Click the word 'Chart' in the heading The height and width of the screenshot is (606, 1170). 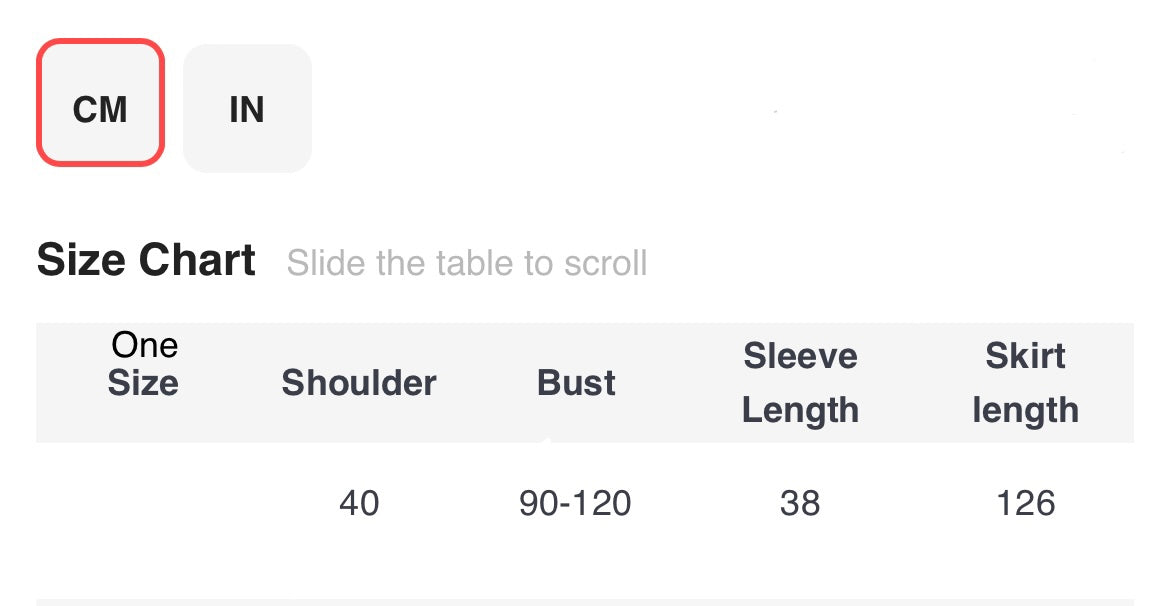(197, 261)
